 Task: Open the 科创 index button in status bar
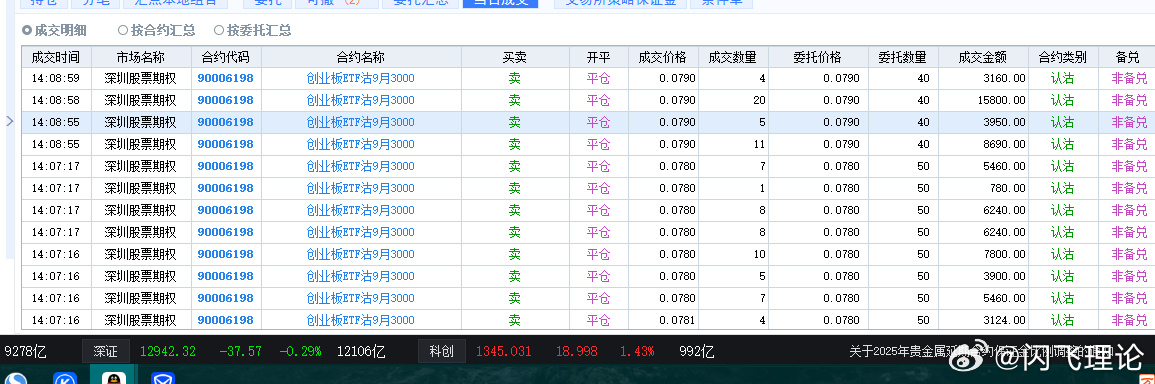[x=441, y=351]
